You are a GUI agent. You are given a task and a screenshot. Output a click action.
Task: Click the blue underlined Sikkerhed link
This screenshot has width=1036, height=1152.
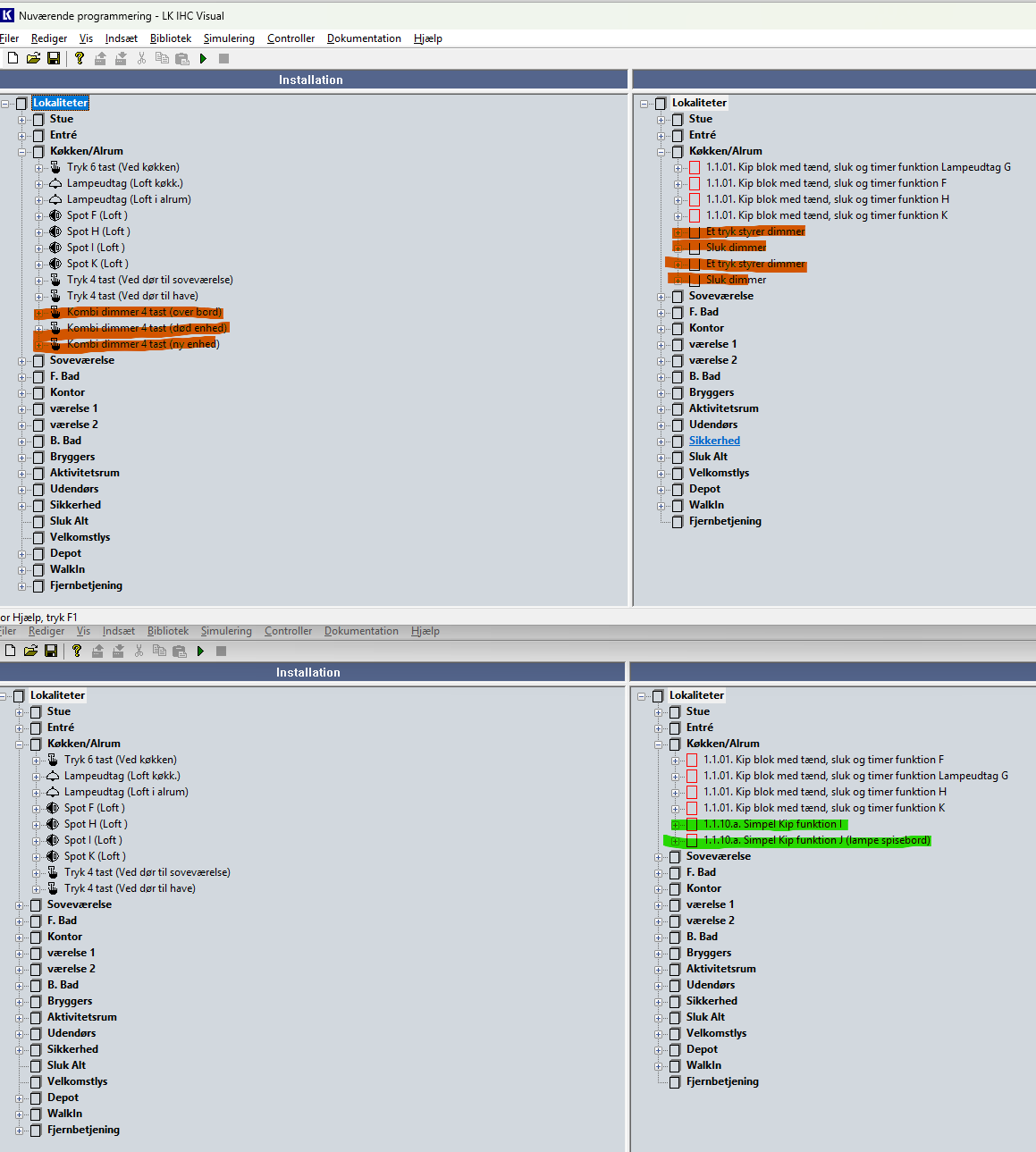coord(714,441)
